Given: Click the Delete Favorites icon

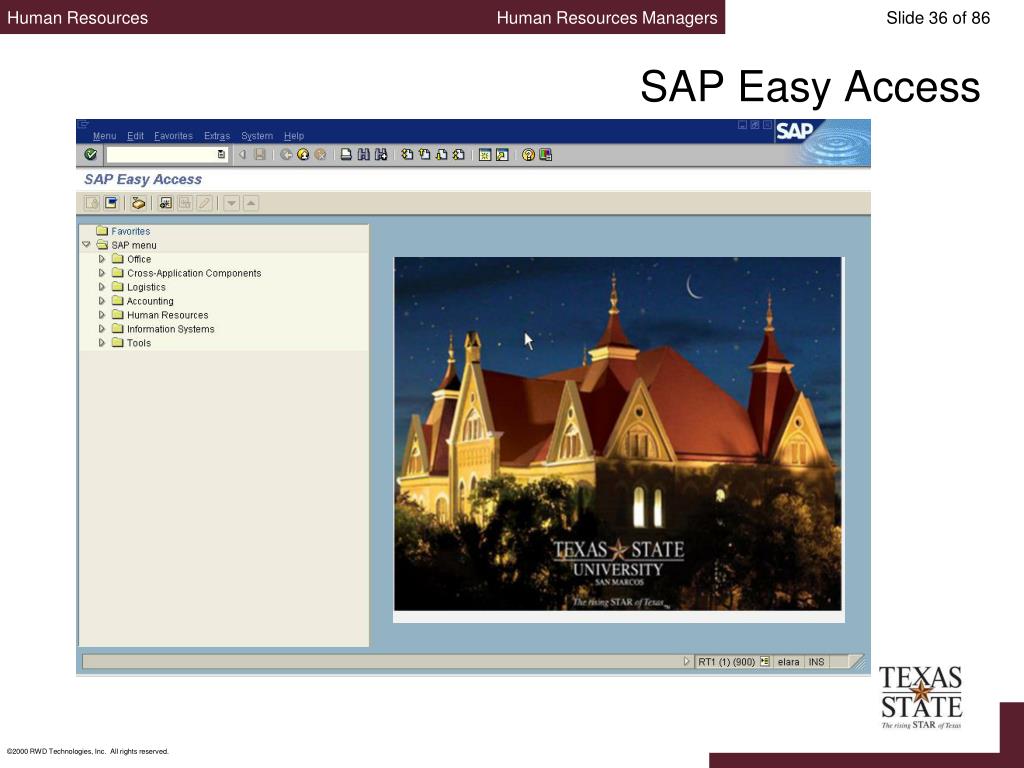Looking at the screenshot, I should [x=185, y=203].
